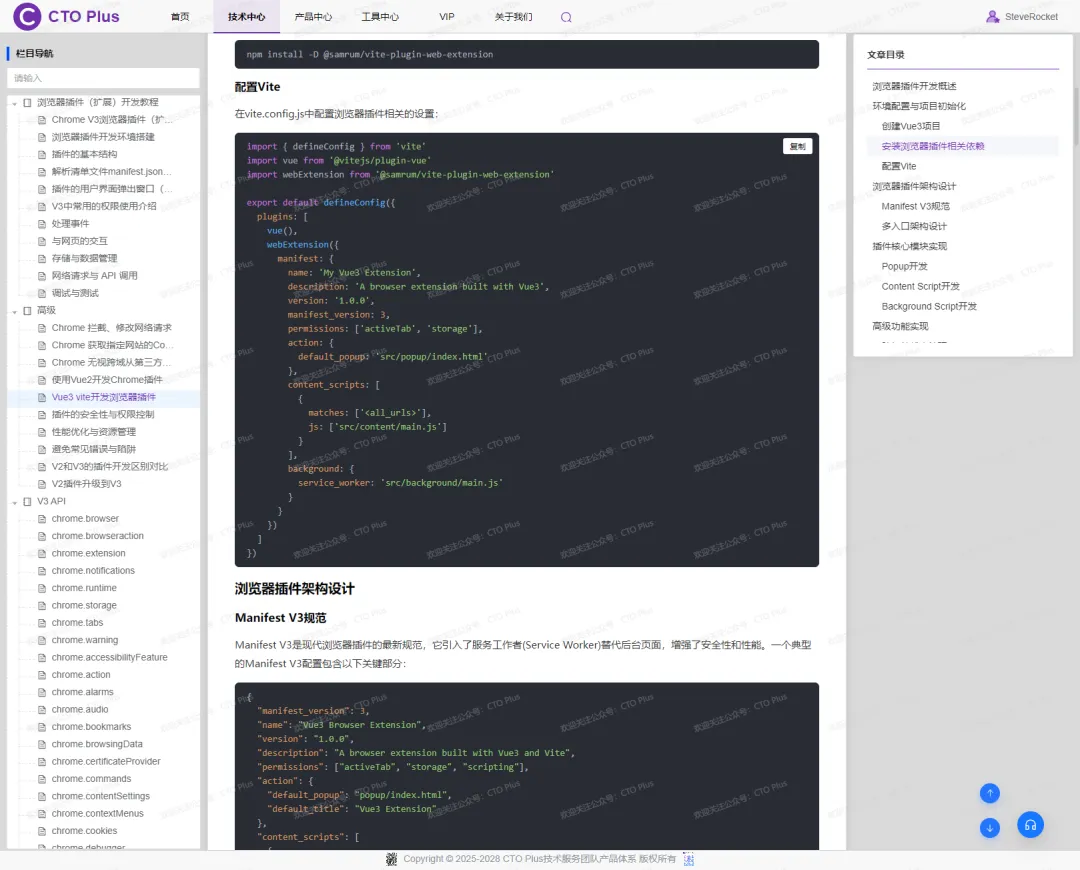The height and width of the screenshot is (870, 1080).
Task: Open 网络请求与 API 调用 tree item
Action: (94, 276)
